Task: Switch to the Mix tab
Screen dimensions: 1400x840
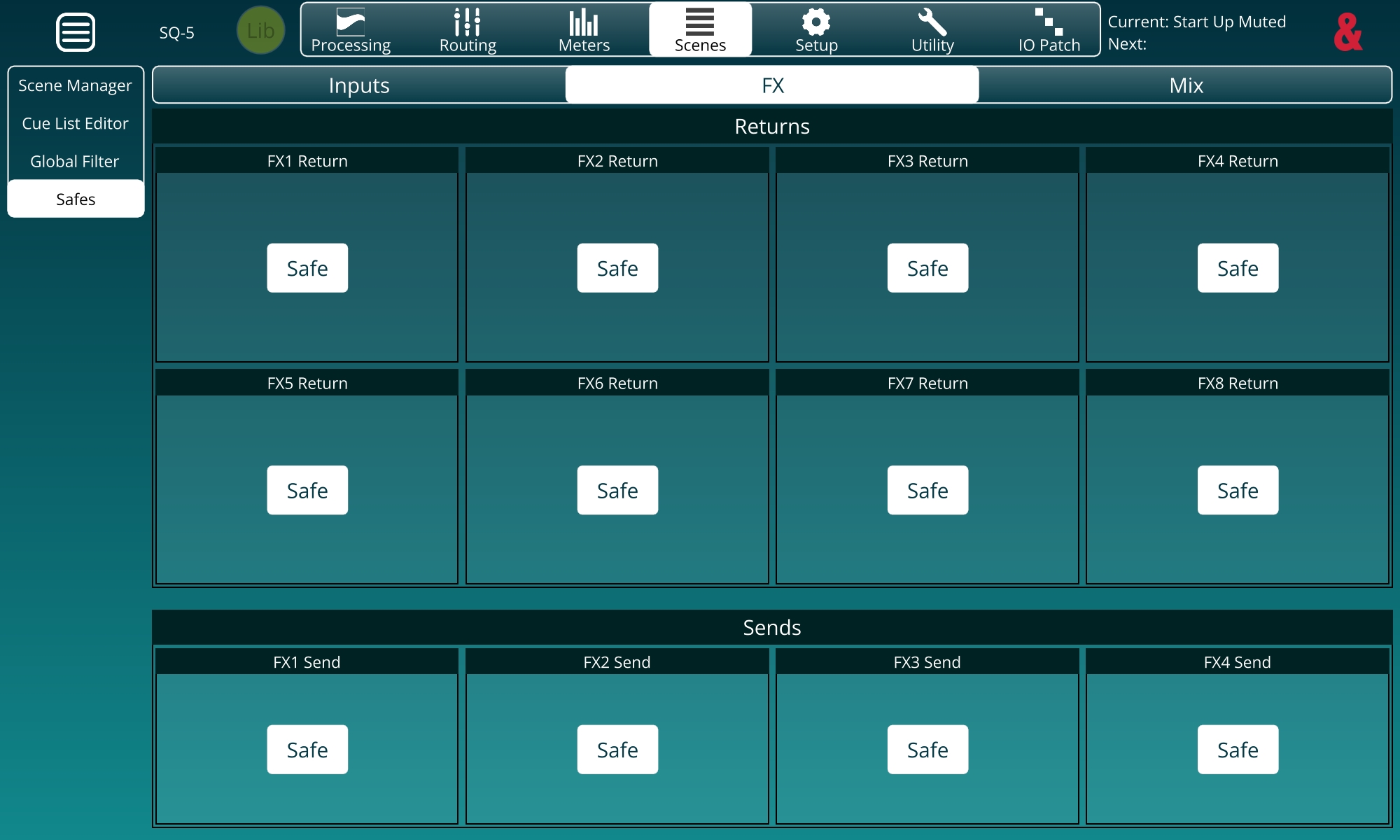Action: [1186, 85]
